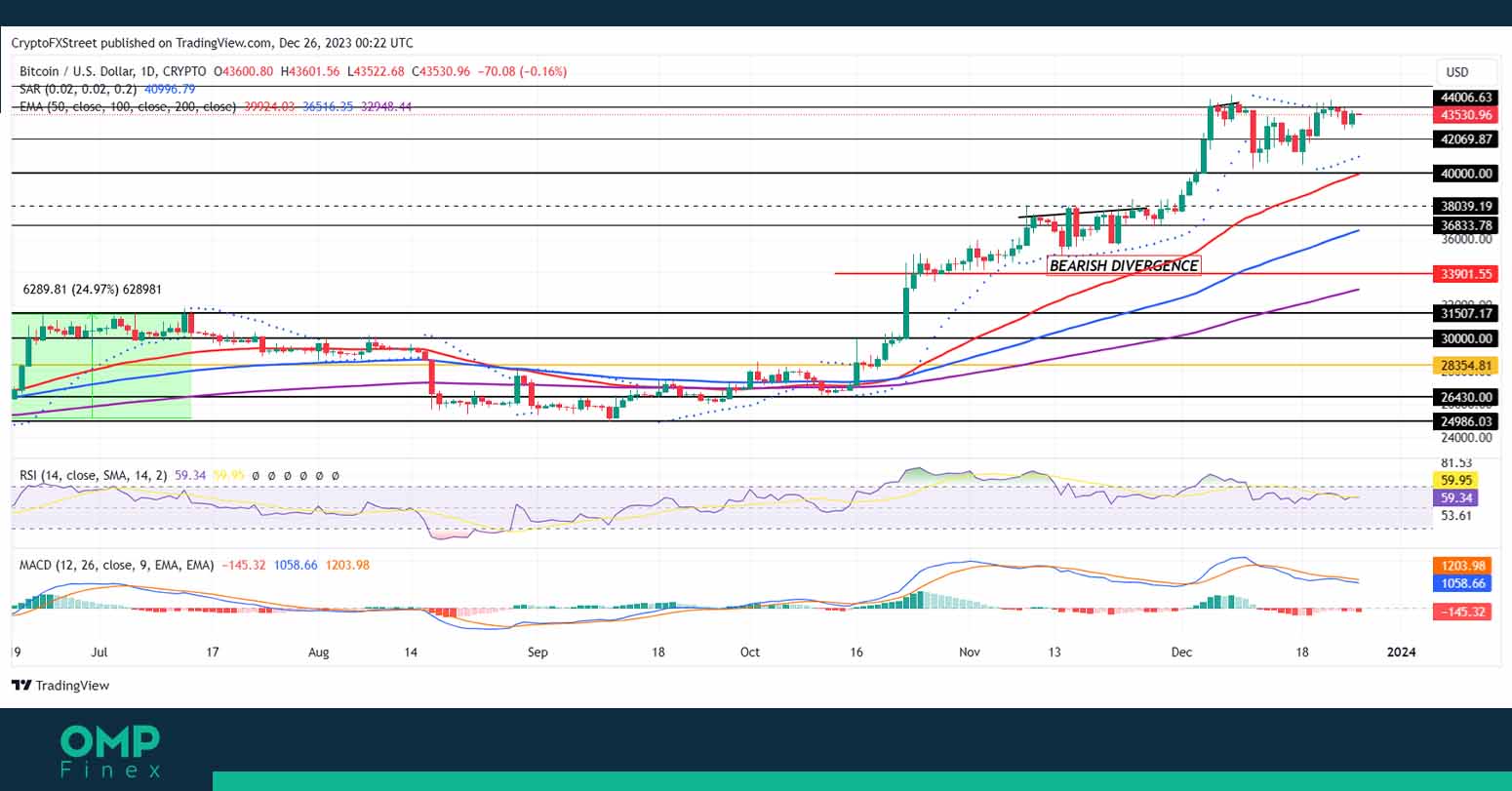Click the 38039.19 price level label
Viewport: 1512px width, 791px height.
1464,206
